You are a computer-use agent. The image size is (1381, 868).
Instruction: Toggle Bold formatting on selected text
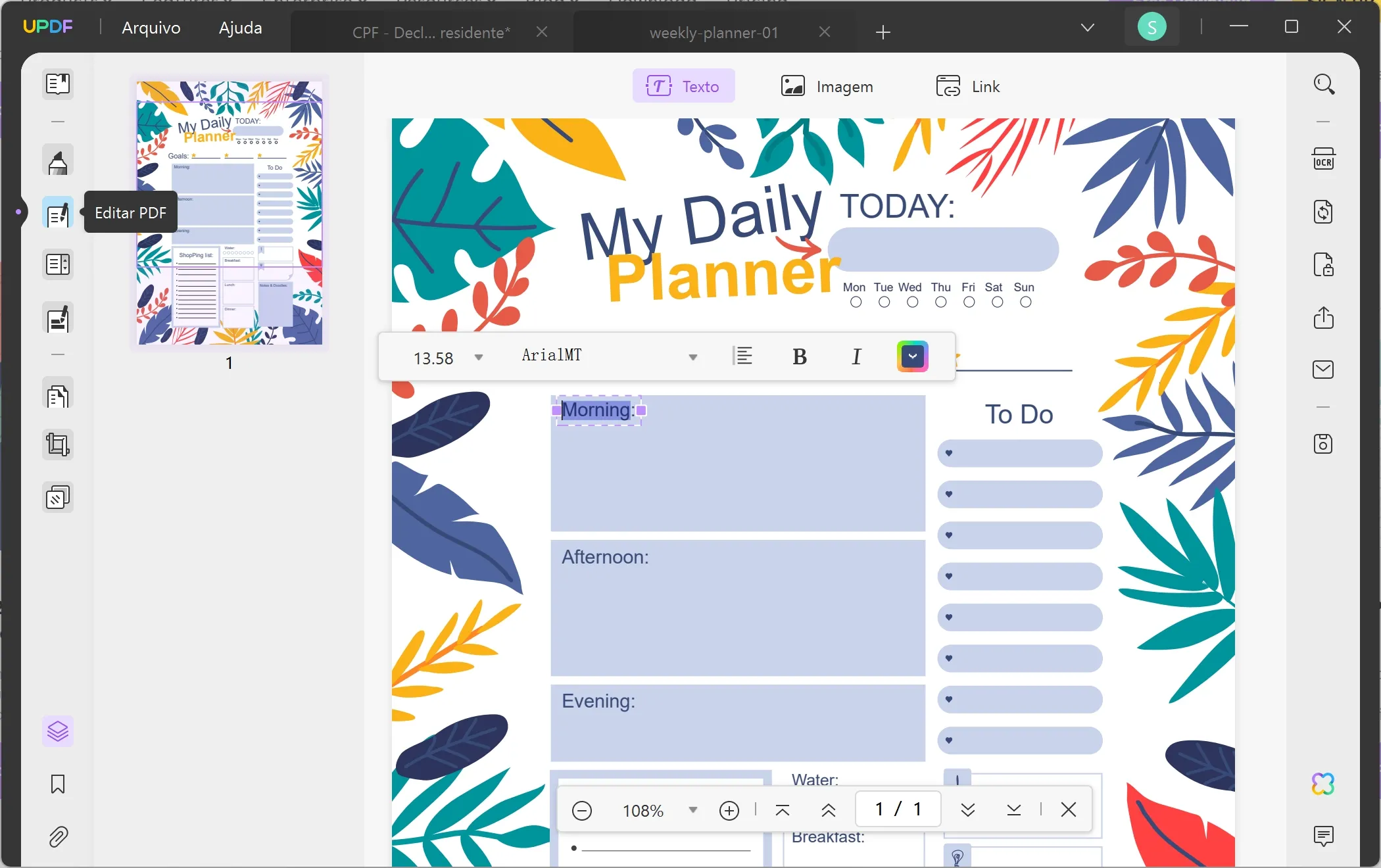[799, 357]
